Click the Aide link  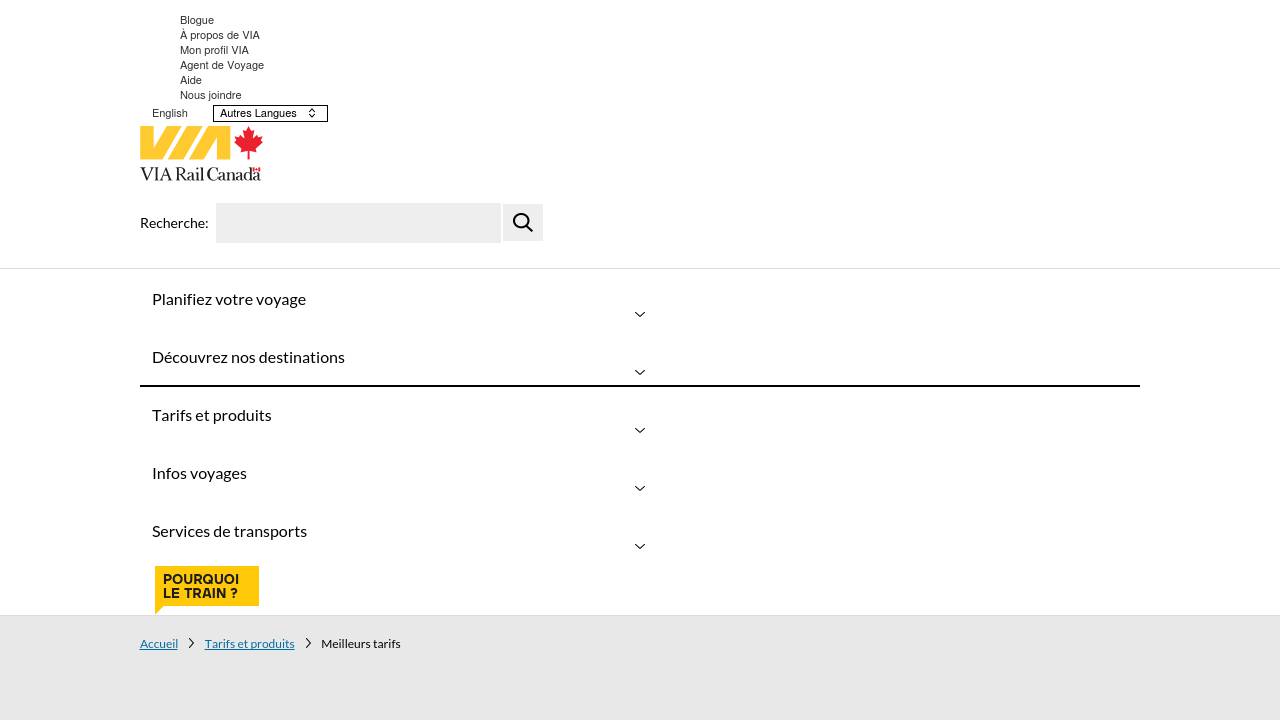click(191, 80)
